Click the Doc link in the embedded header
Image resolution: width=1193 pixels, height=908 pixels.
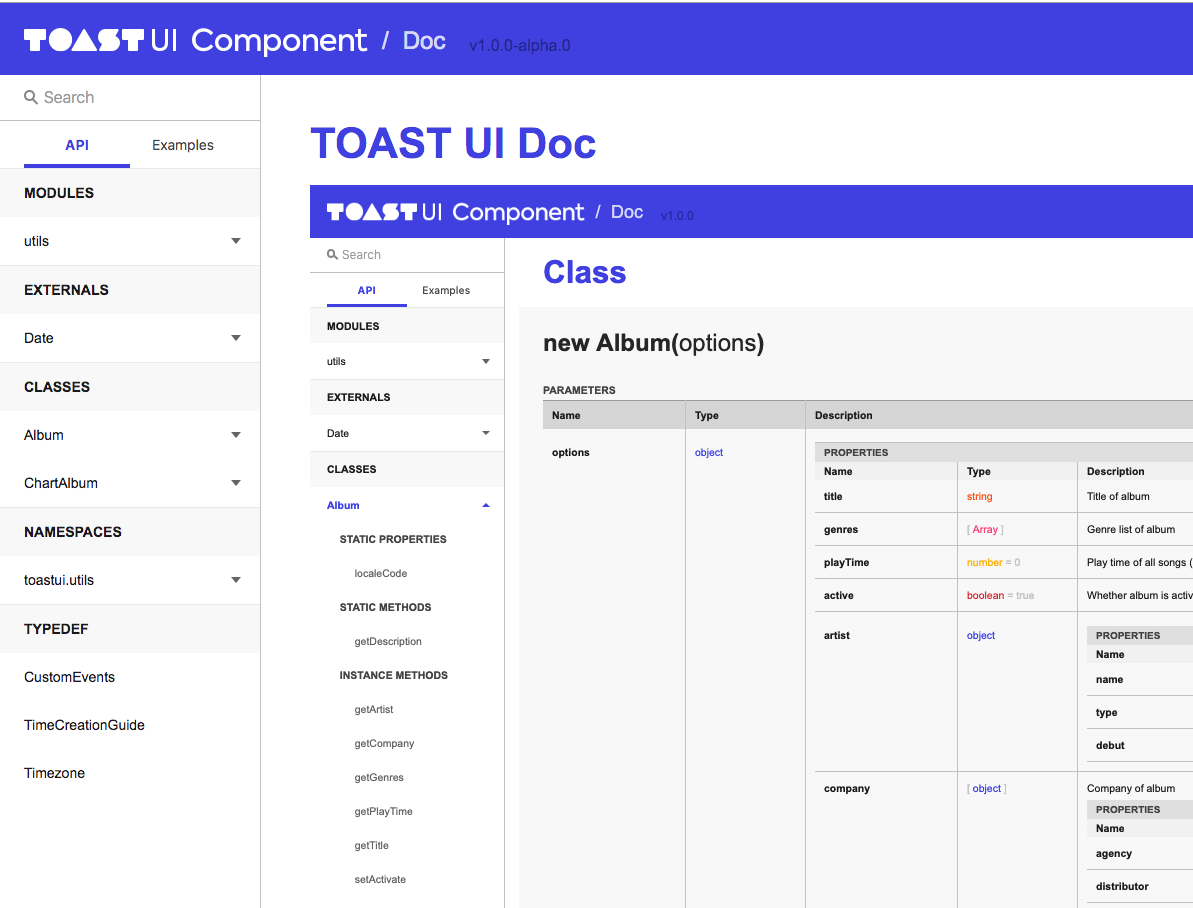(x=627, y=212)
